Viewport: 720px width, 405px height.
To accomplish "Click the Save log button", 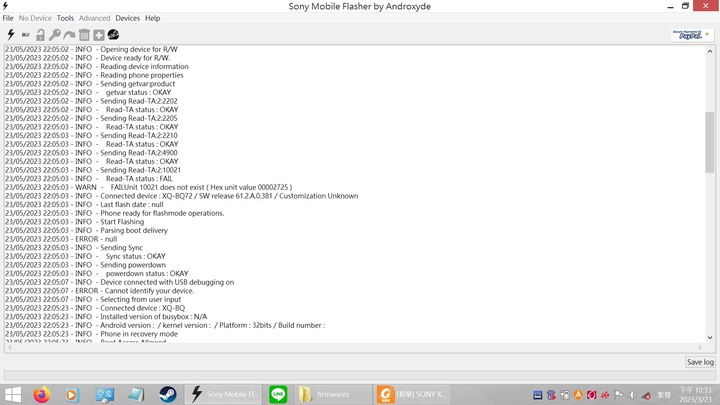I will point(700,362).
